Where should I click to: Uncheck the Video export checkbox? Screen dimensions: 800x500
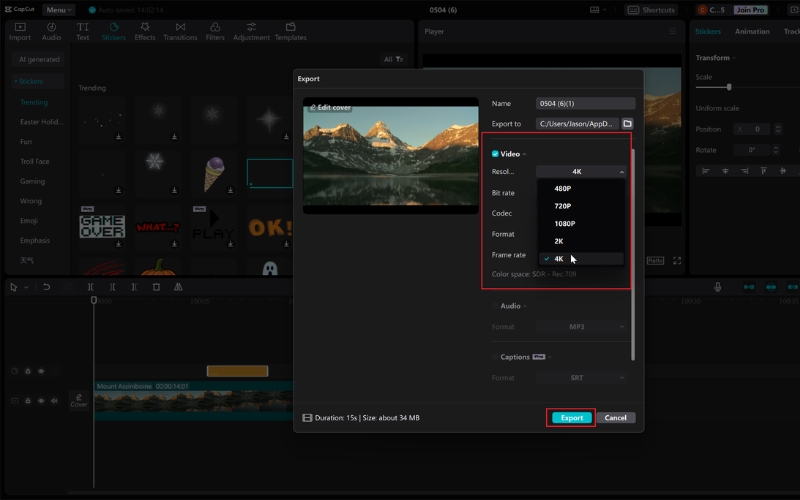point(495,154)
